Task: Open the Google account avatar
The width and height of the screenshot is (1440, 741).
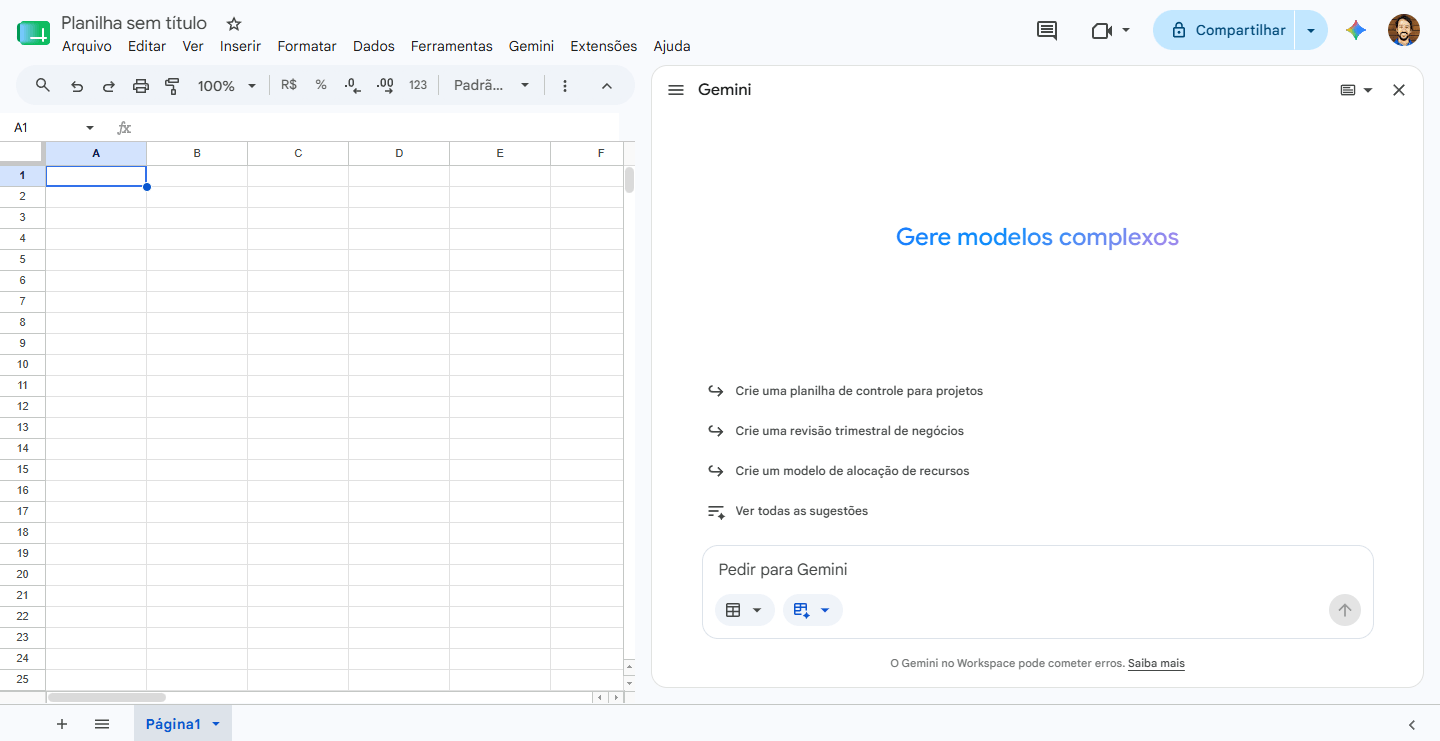Action: click(1404, 30)
